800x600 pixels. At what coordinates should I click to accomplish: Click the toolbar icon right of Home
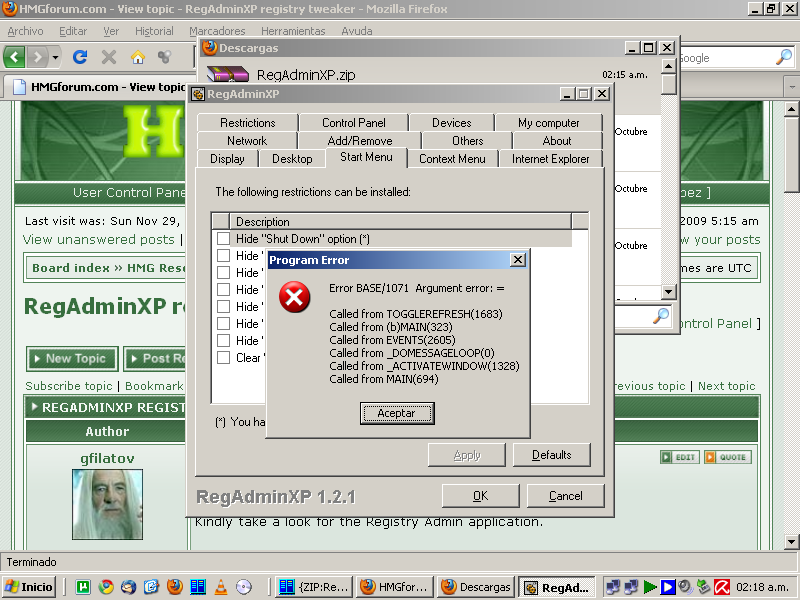tap(164, 57)
